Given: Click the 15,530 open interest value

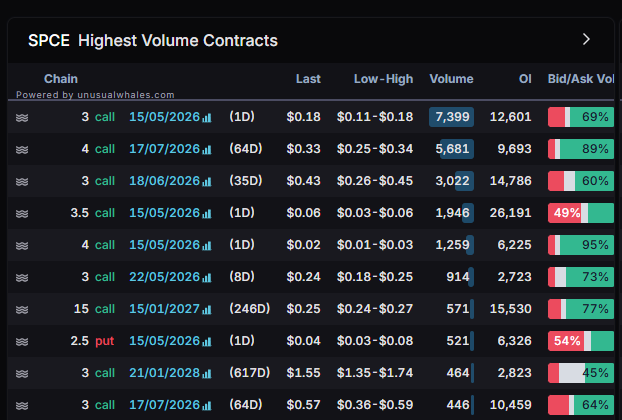Looking at the screenshot, I should 511,309.
